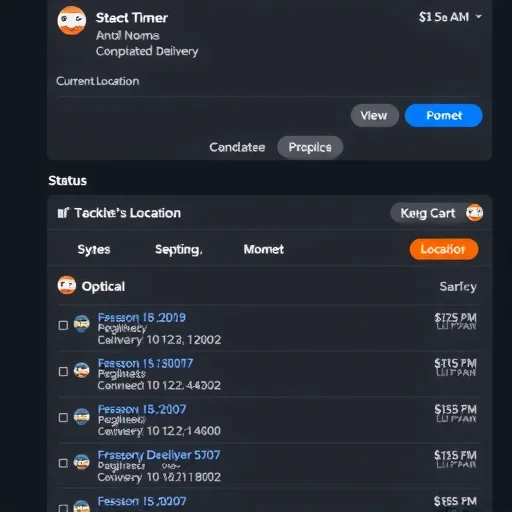Click the blue Pomet button
The image size is (512, 512).
[x=444, y=116]
